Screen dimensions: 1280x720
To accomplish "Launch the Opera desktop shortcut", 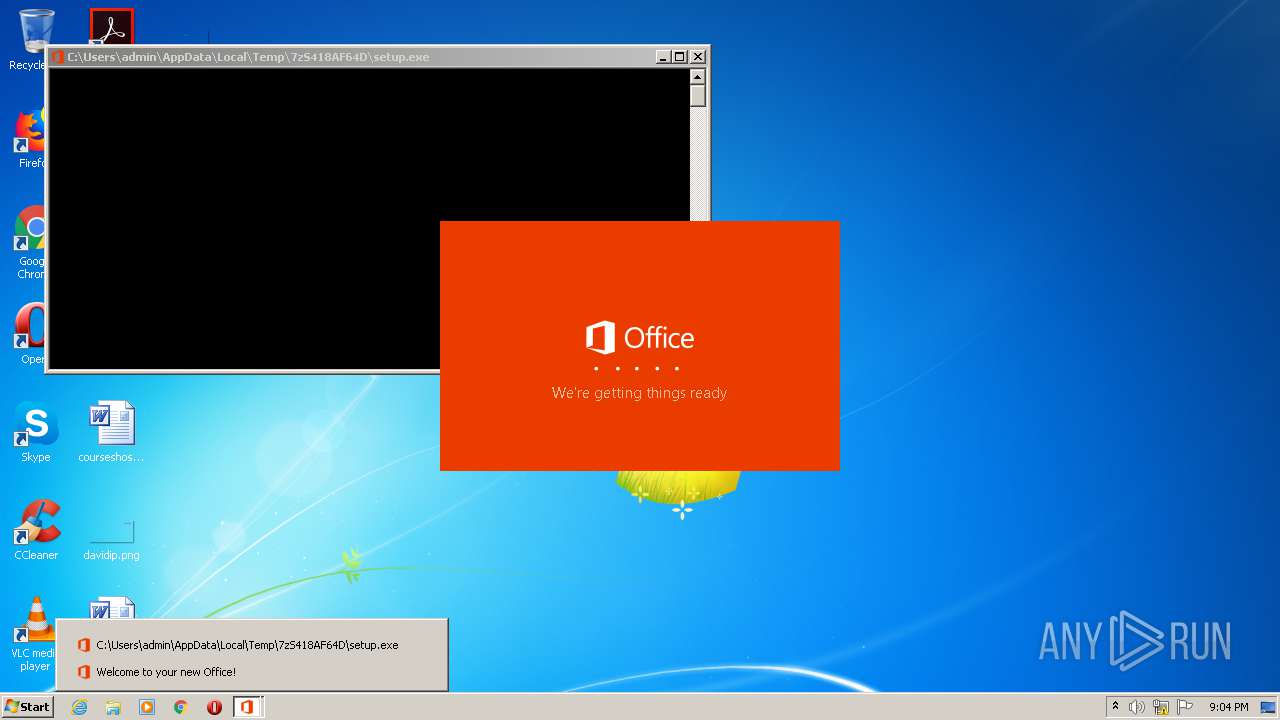I will pyautogui.click(x=30, y=333).
